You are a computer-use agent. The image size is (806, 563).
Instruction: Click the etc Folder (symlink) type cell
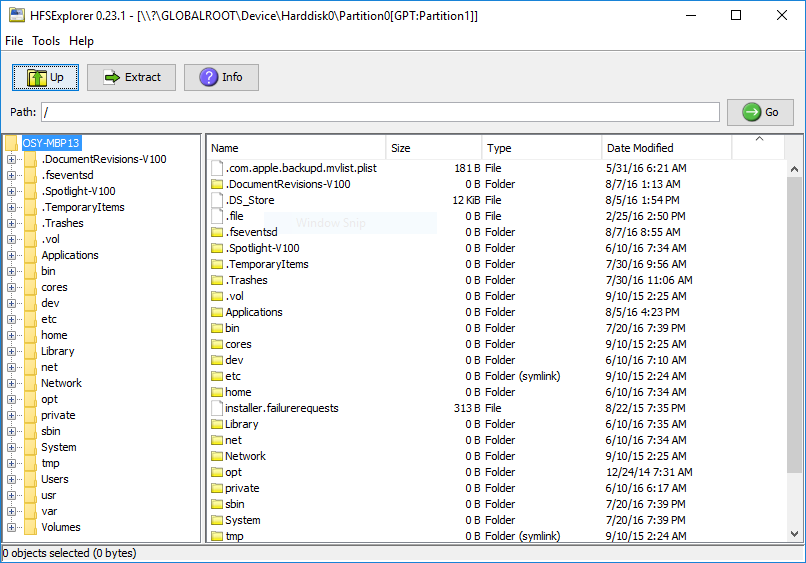(523, 376)
